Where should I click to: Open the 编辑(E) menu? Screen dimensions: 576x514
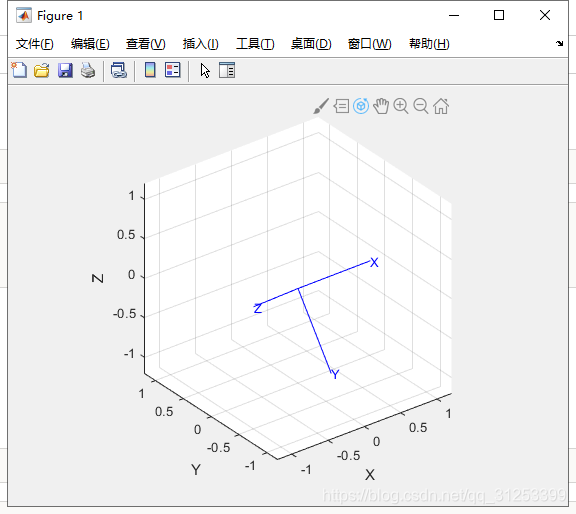90,44
